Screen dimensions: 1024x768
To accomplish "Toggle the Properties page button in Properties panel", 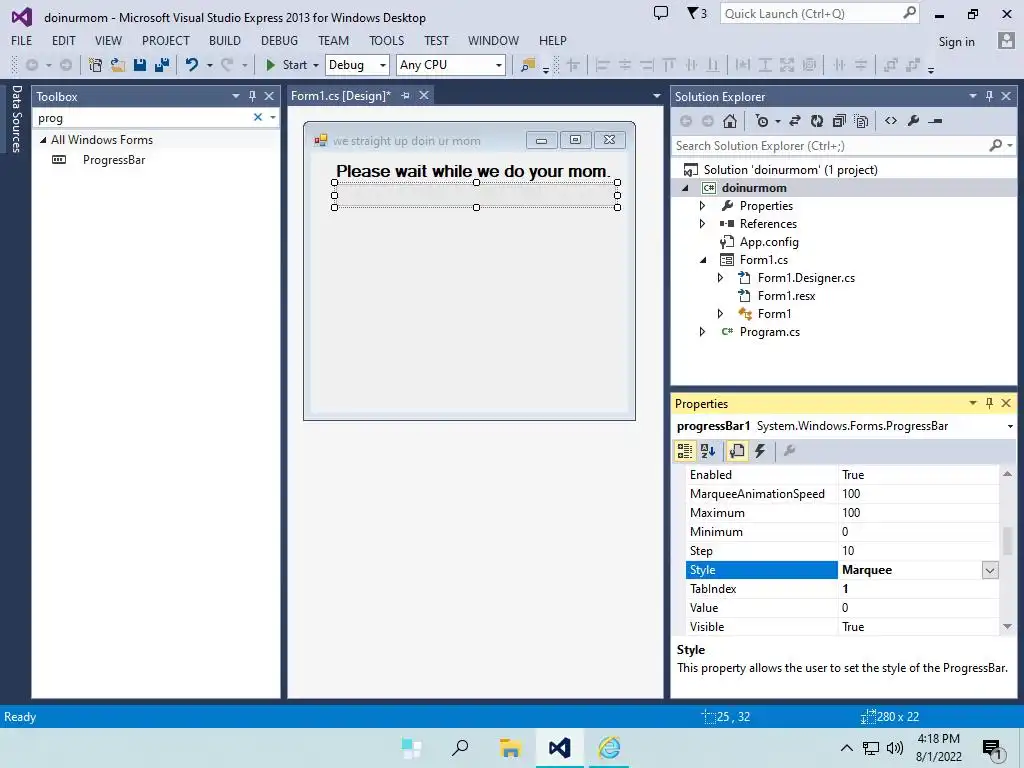I will point(737,451).
